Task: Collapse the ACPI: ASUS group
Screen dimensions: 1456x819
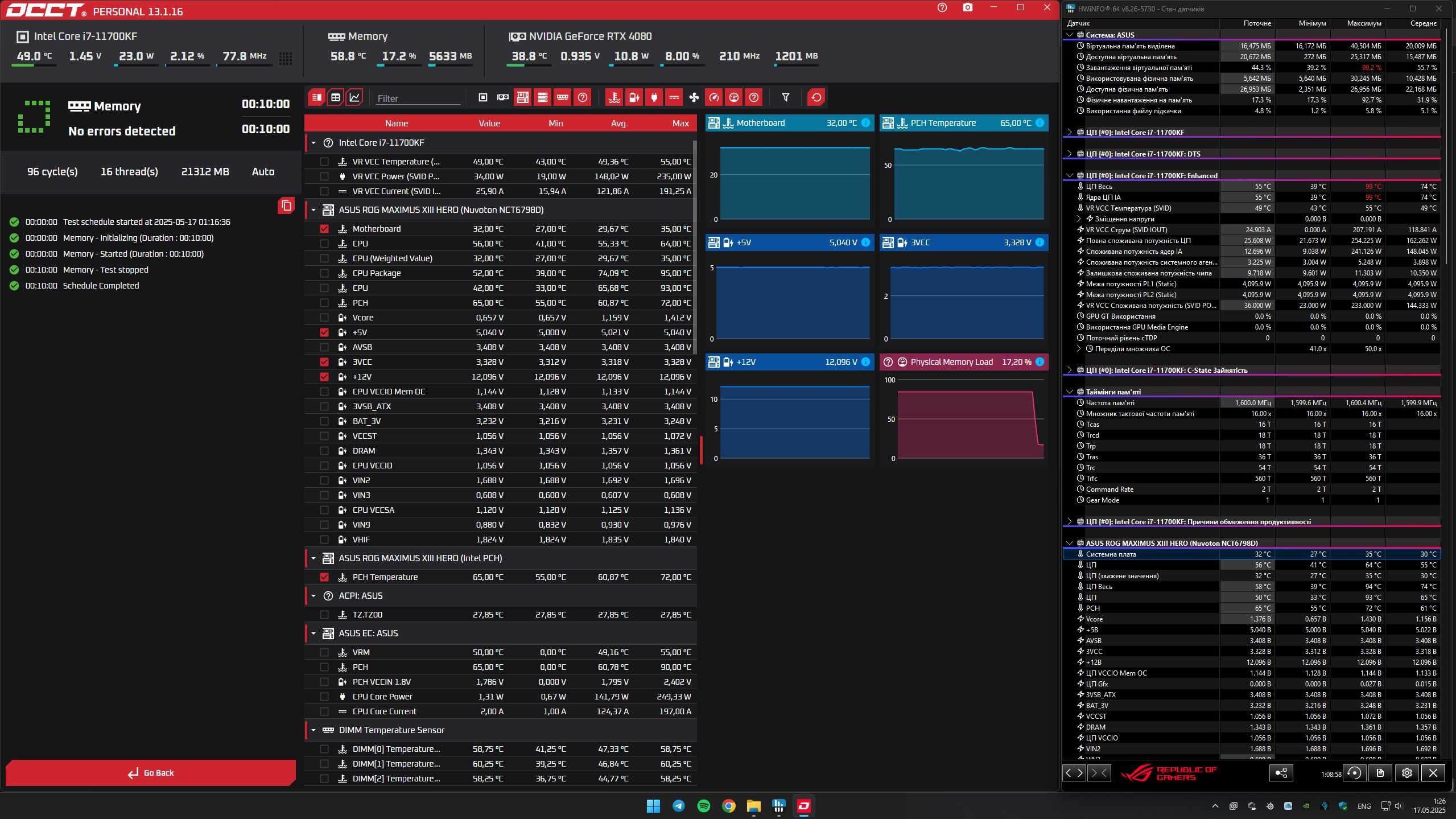Action: tap(313, 596)
